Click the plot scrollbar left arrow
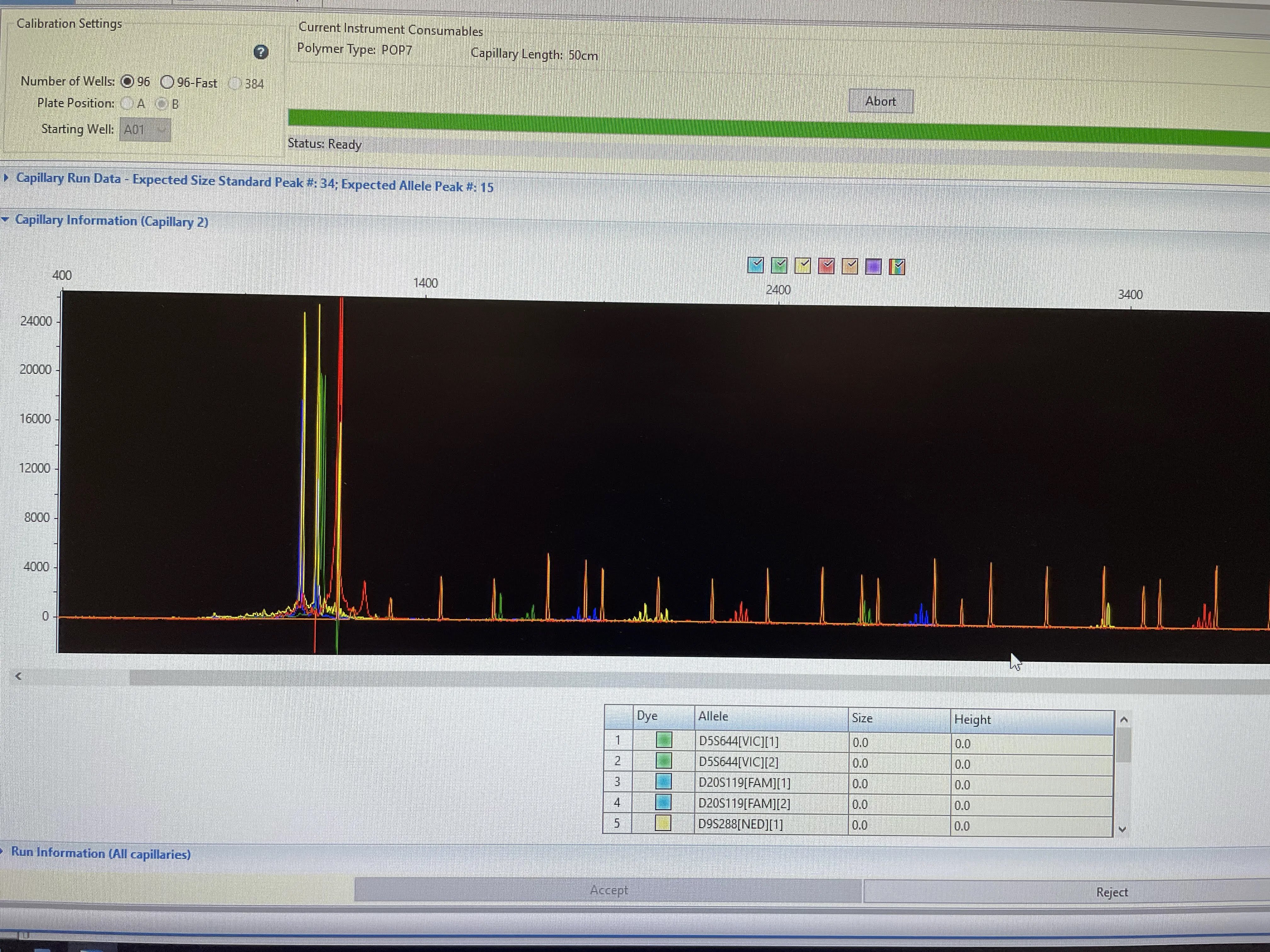This screenshot has height=952, width=1270. click(x=18, y=676)
